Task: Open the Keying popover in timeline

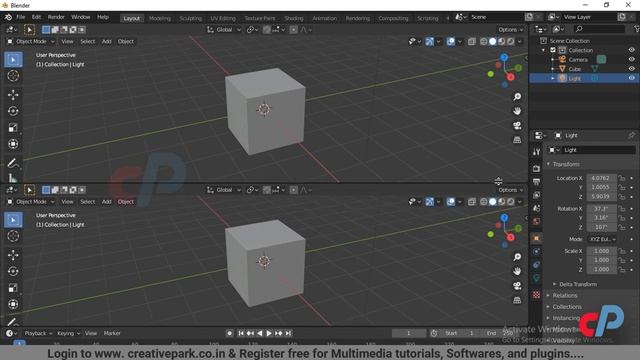Action: tap(68, 333)
